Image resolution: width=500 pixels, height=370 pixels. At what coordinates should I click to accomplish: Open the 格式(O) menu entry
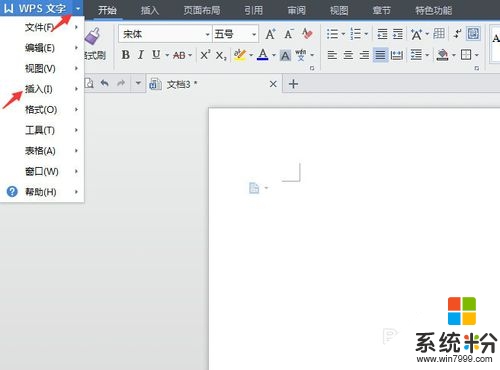(42, 110)
